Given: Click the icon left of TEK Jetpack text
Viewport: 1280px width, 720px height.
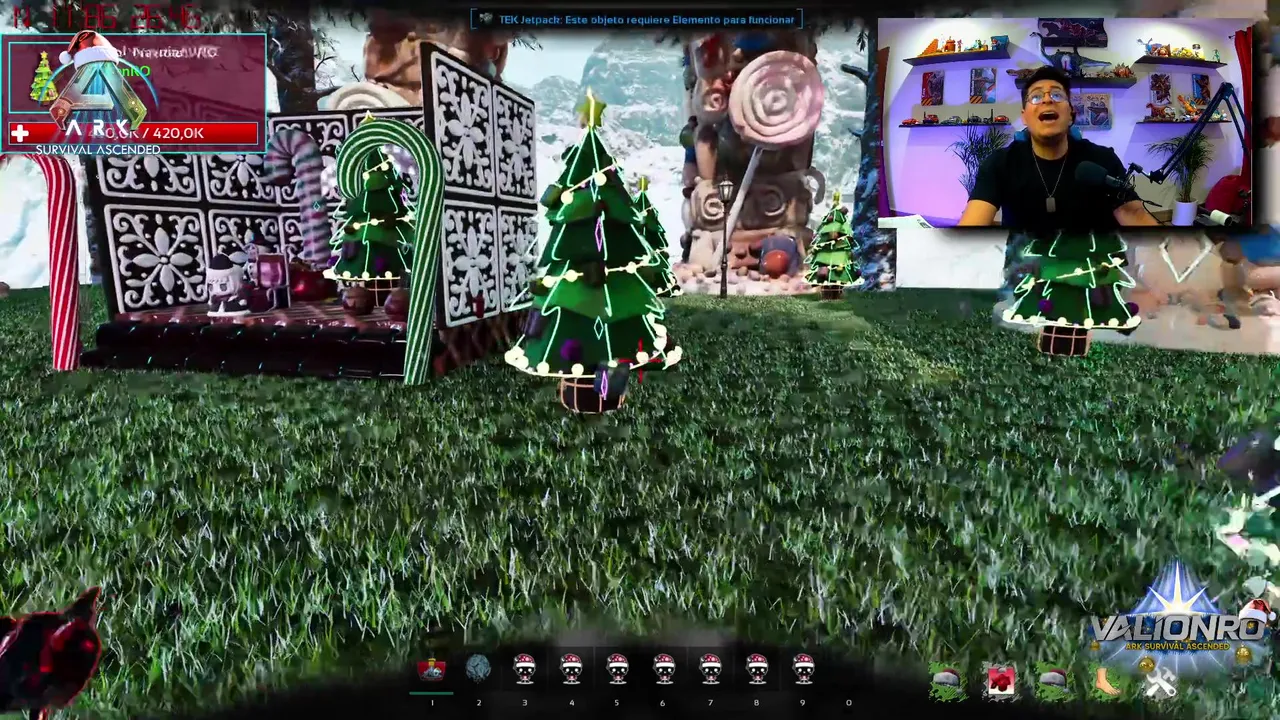Looking at the screenshot, I should [x=486, y=19].
